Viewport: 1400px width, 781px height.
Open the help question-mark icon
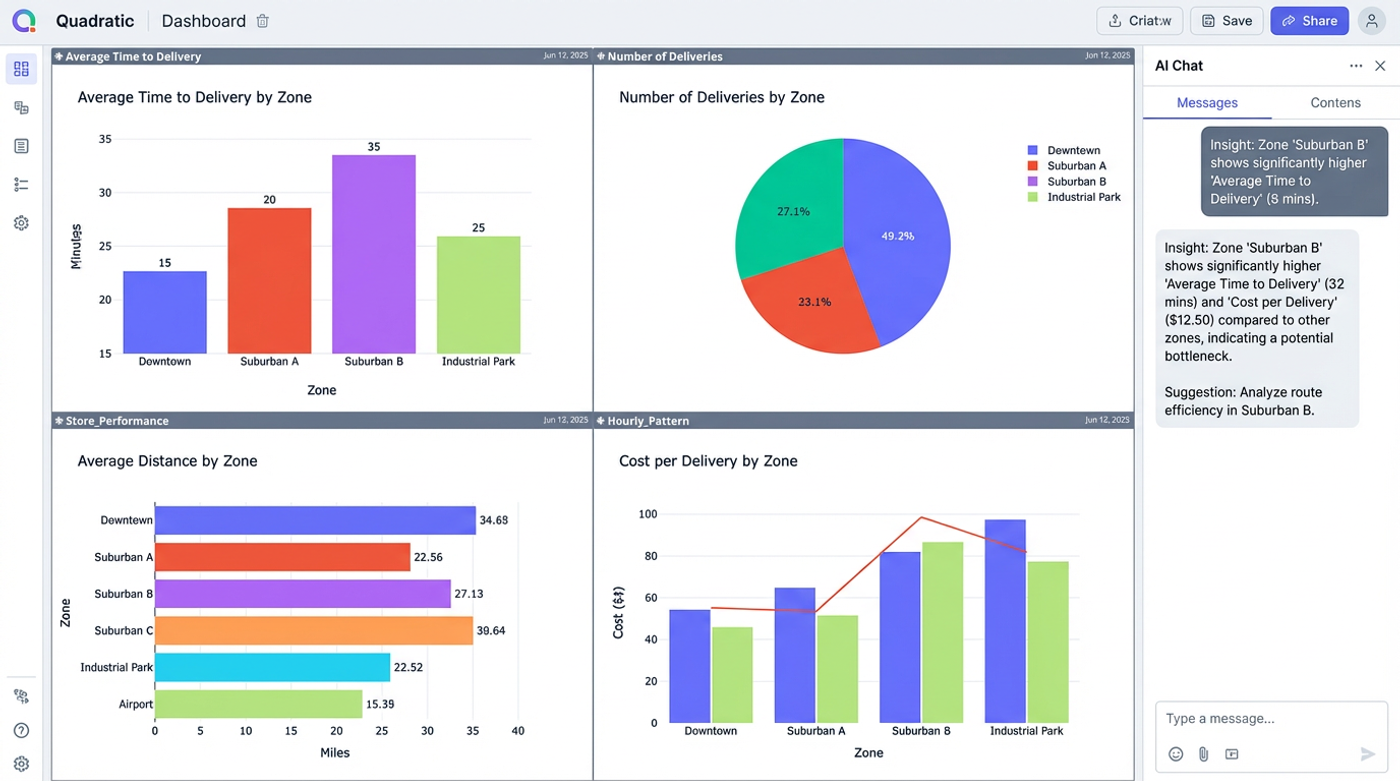21,729
